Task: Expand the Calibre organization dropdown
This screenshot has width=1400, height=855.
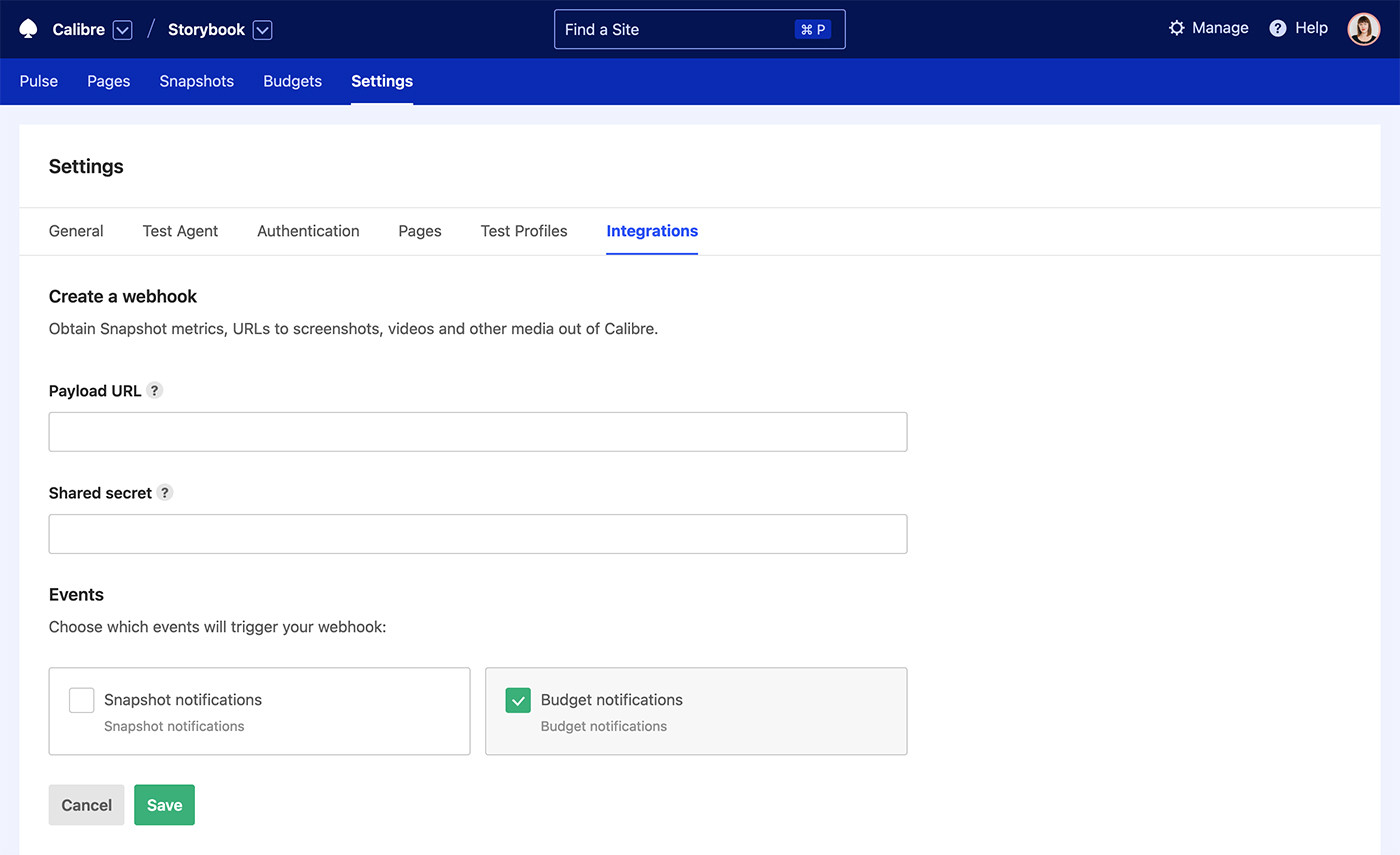Action: click(122, 29)
